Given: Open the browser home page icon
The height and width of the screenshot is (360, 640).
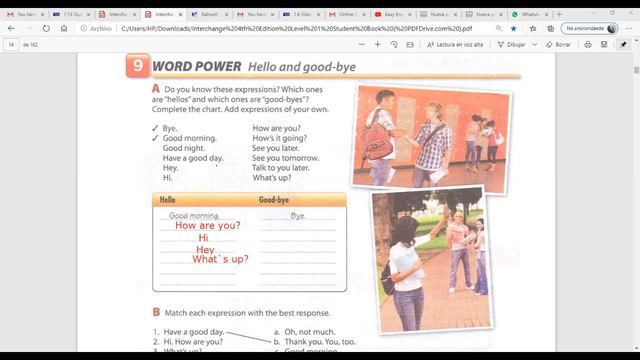Looking at the screenshot, I should tap(64, 29).
